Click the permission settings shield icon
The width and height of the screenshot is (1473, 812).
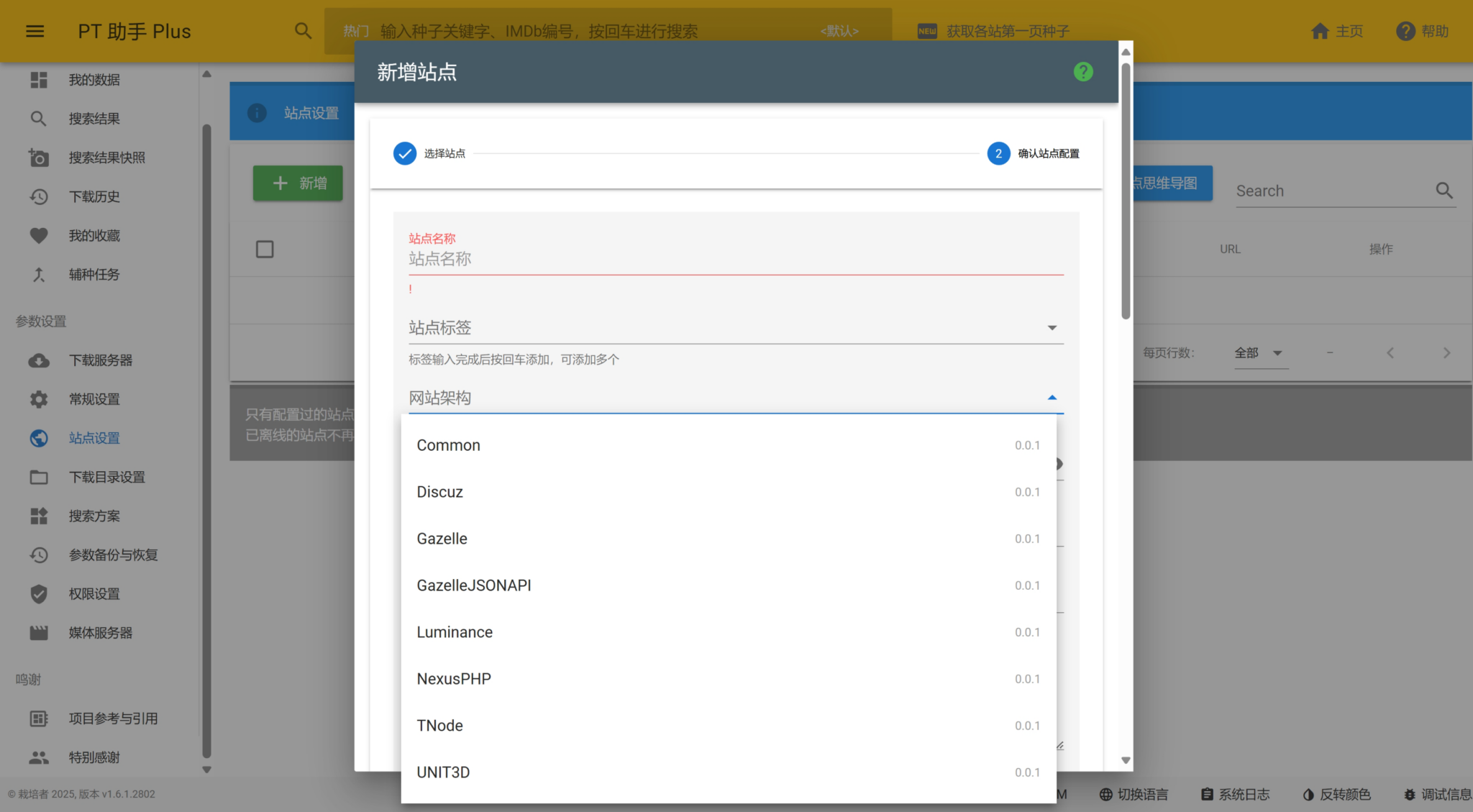tap(39, 594)
